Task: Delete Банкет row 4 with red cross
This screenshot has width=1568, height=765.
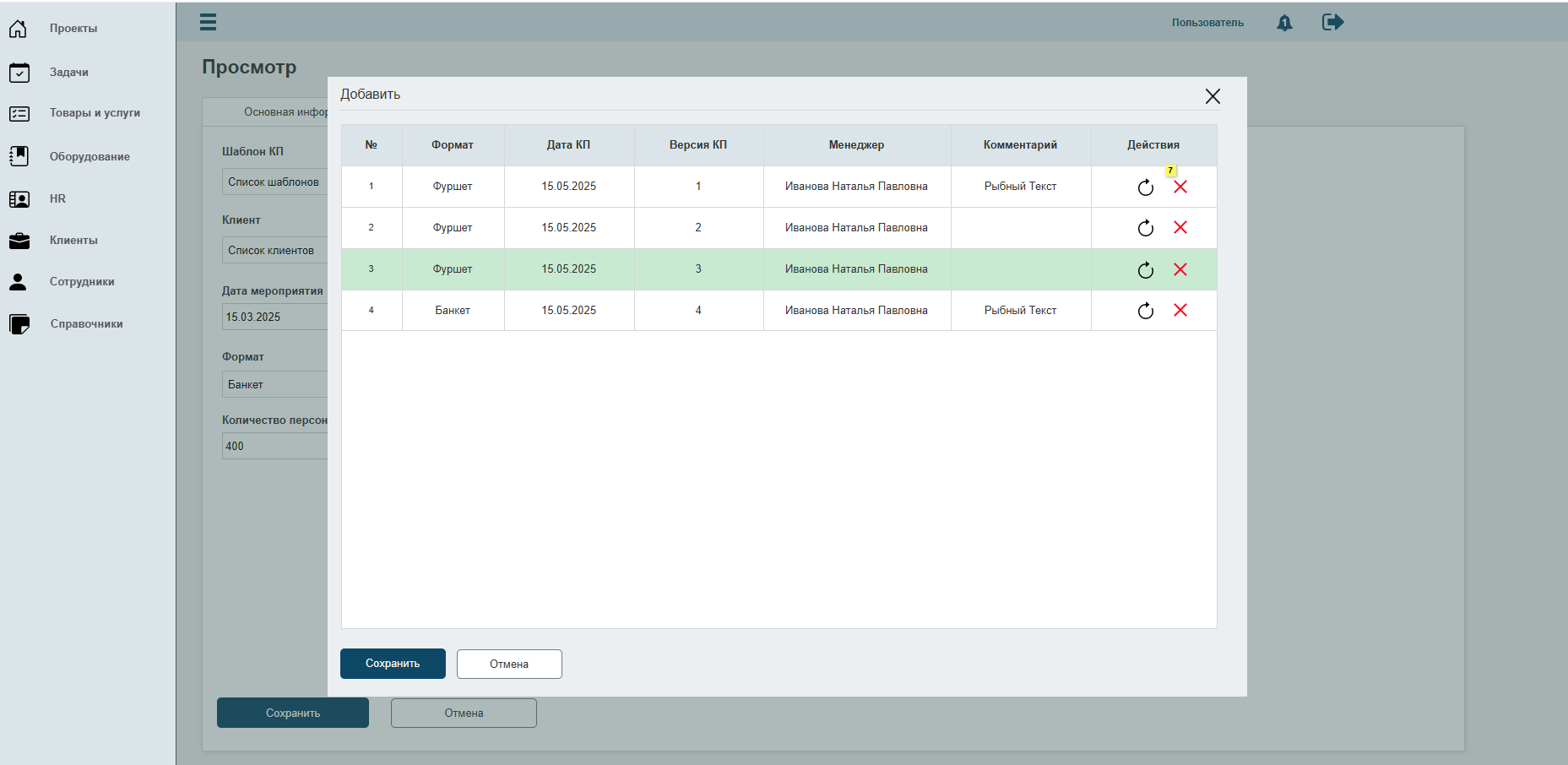Action: click(x=1180, y=310)
